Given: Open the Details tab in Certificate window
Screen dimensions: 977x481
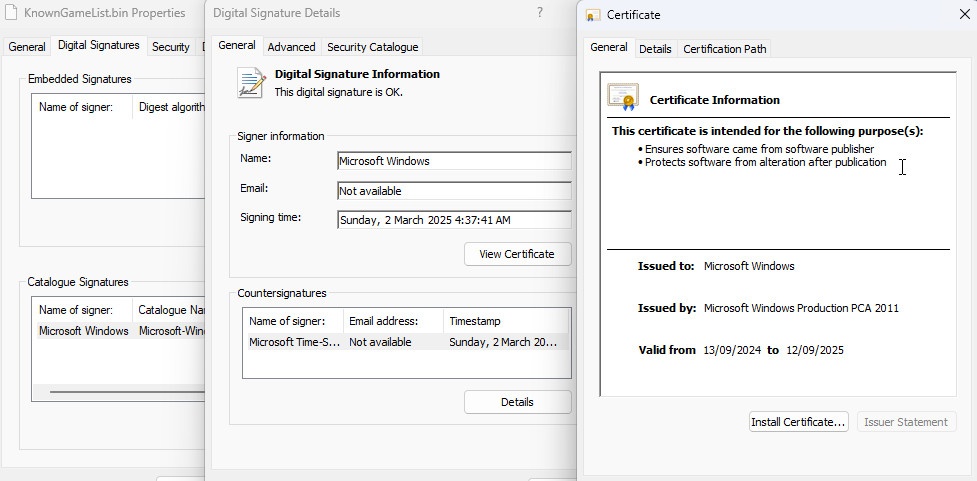Looking at the screenshot, I should coord(655,49).
